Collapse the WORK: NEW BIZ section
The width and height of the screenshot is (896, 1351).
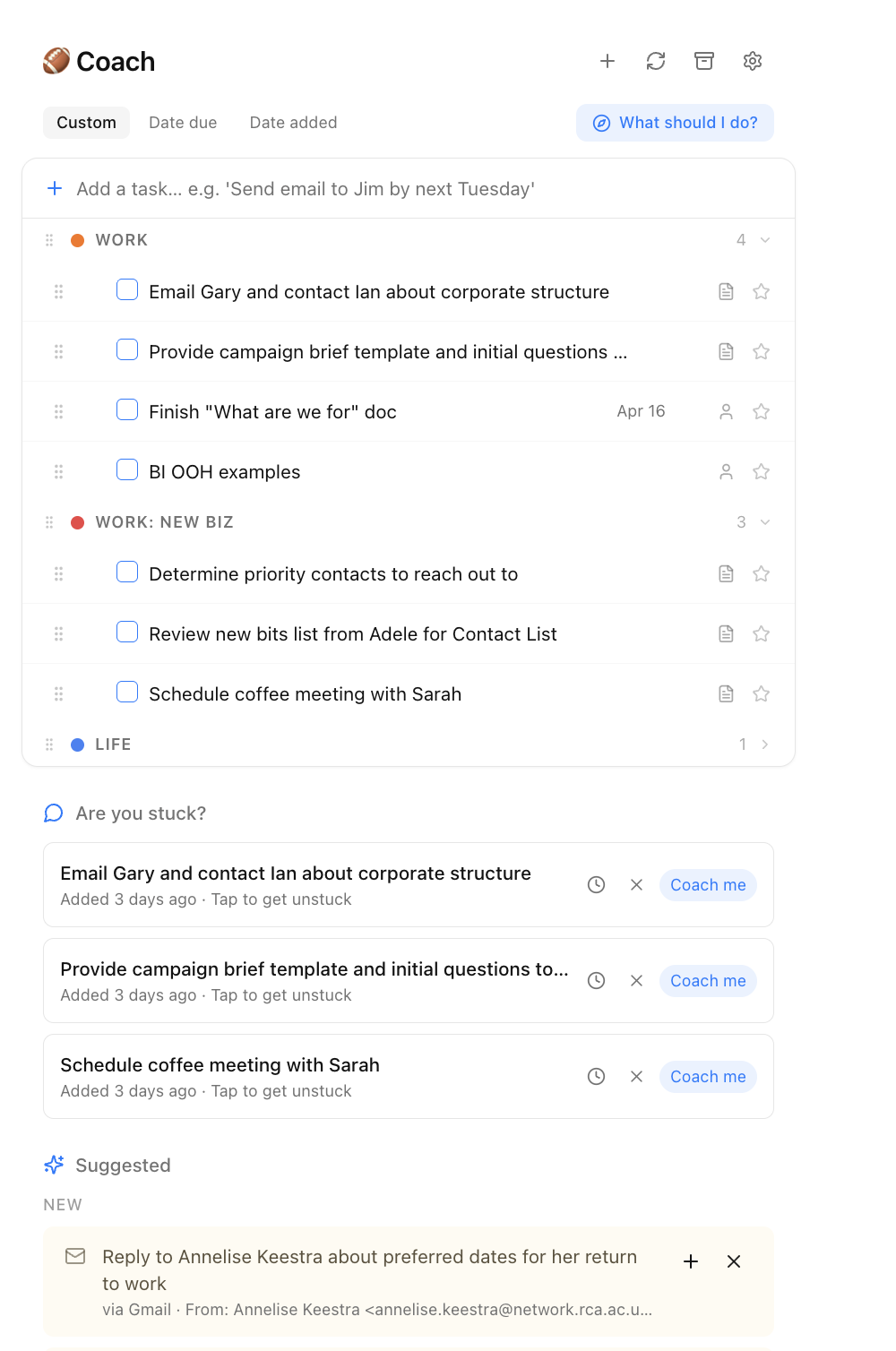tap(764, 521)
